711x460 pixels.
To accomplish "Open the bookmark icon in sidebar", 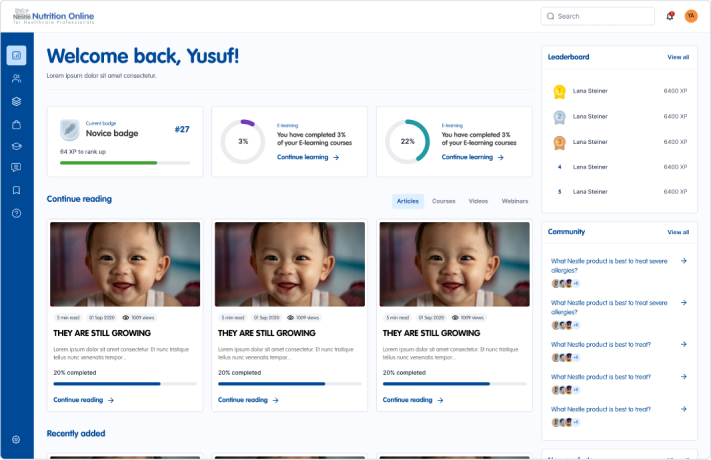I will tap(16, 190).
